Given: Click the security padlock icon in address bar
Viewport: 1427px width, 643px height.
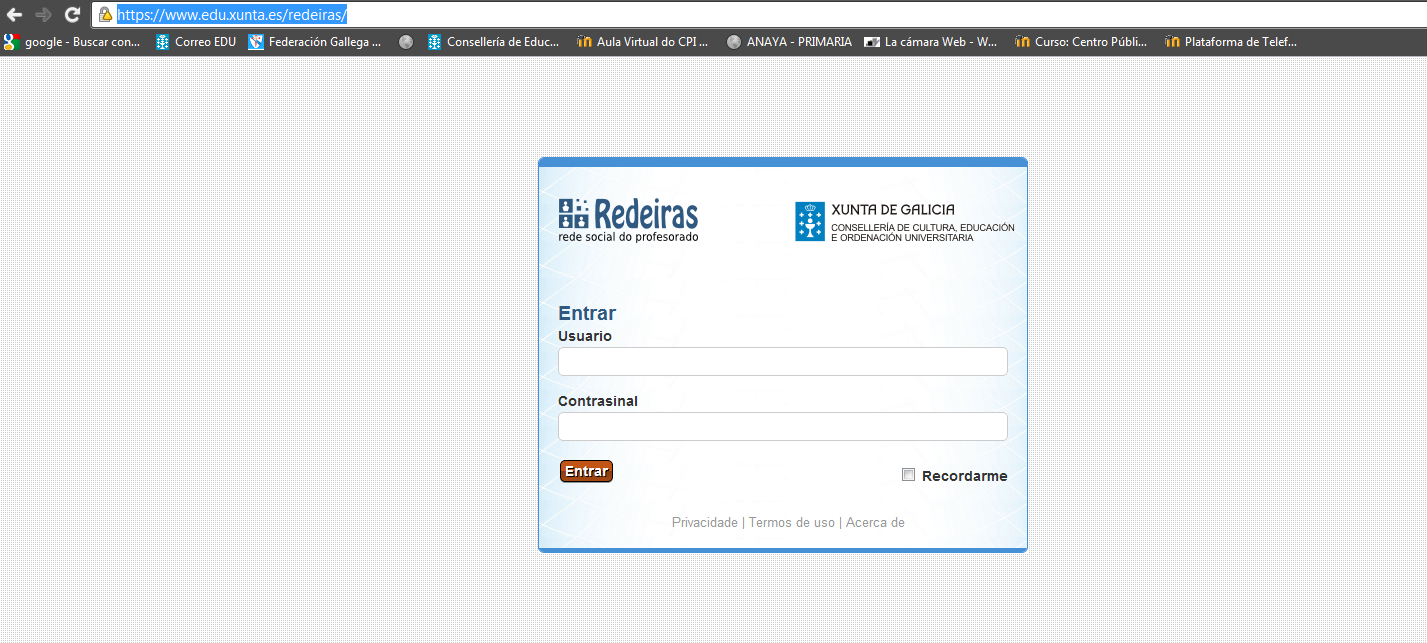Looking at the screenshot, I should click(105, 15).
